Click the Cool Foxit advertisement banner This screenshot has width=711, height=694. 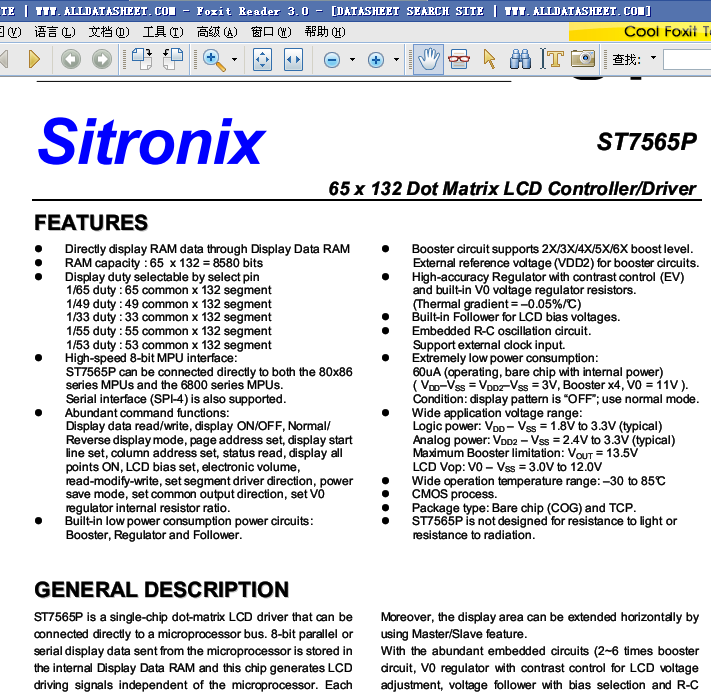640,32
